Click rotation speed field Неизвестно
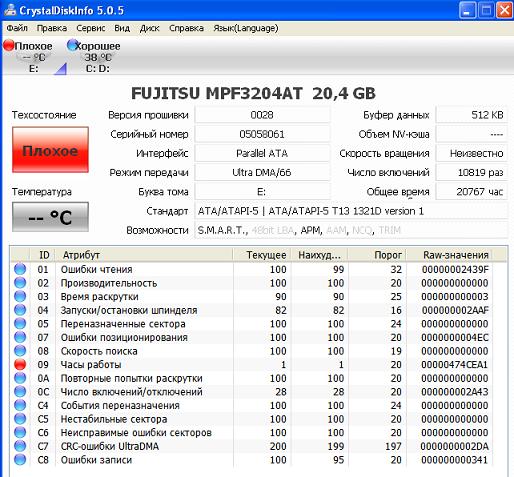The width and height of the screenshot is (514, 477). [x=471, y=153]
